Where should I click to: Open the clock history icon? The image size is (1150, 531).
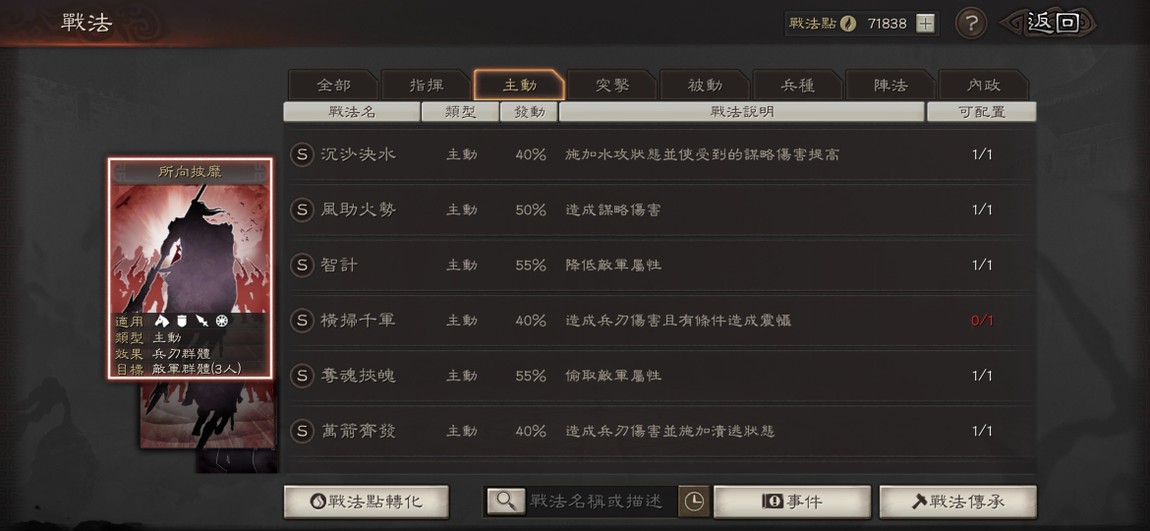(x=693, y=501)
